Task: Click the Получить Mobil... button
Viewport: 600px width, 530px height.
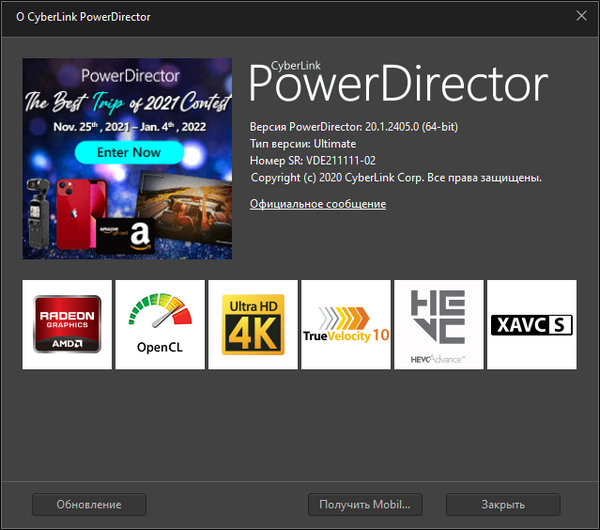Action: click(x=365, y=504)
